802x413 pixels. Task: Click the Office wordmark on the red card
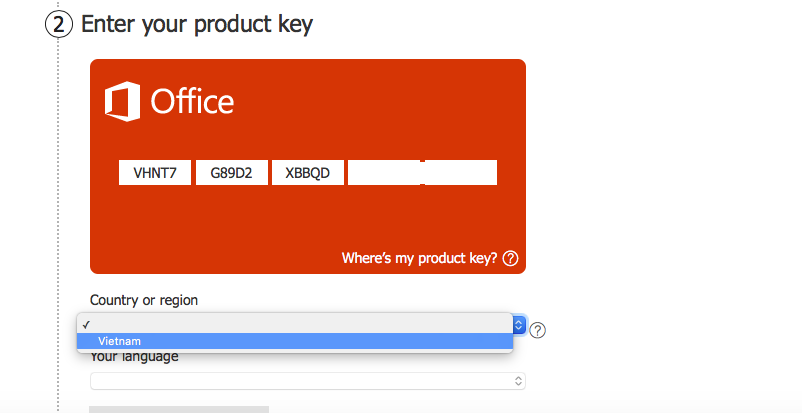point(192,101)
